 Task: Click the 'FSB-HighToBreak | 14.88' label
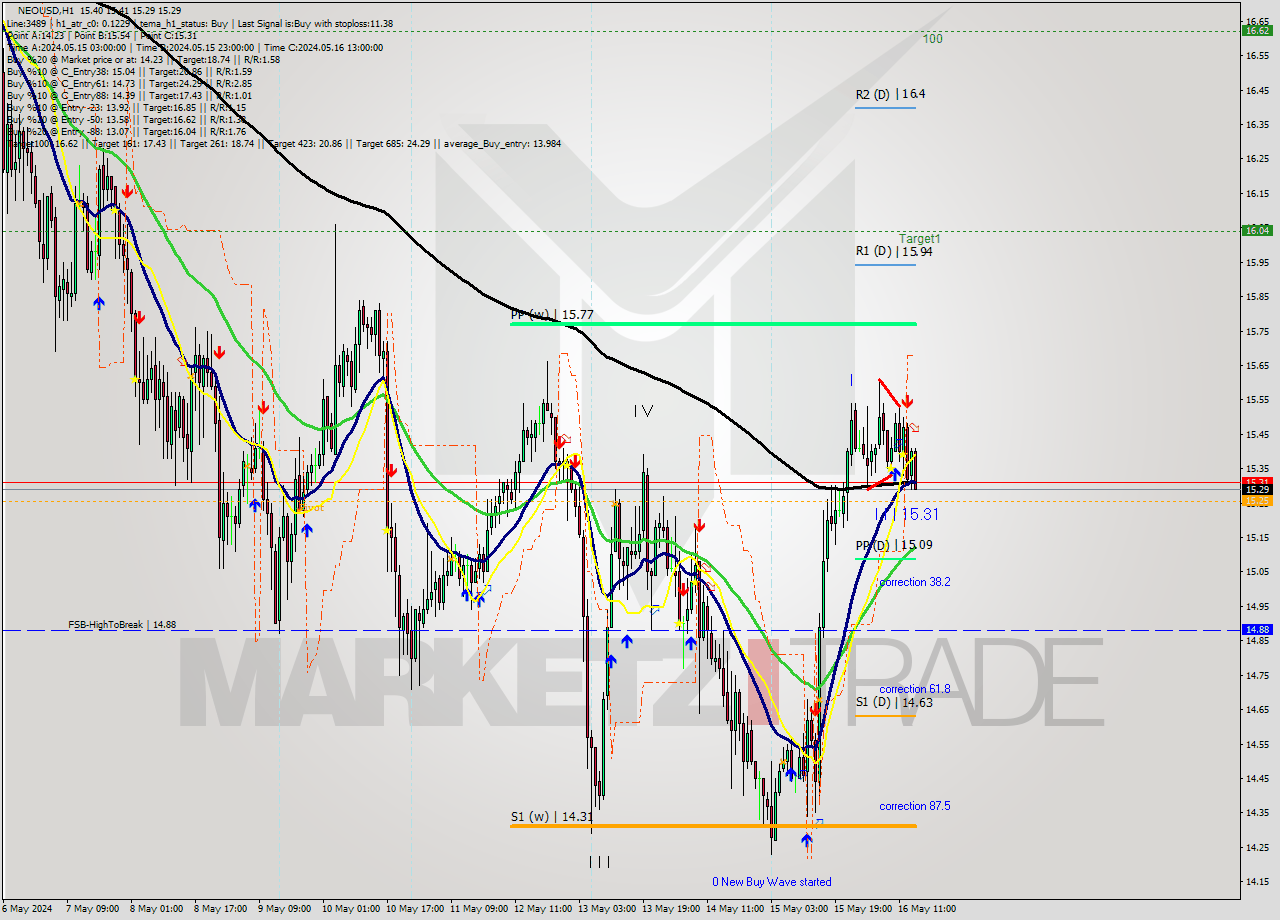pos(122,624)
